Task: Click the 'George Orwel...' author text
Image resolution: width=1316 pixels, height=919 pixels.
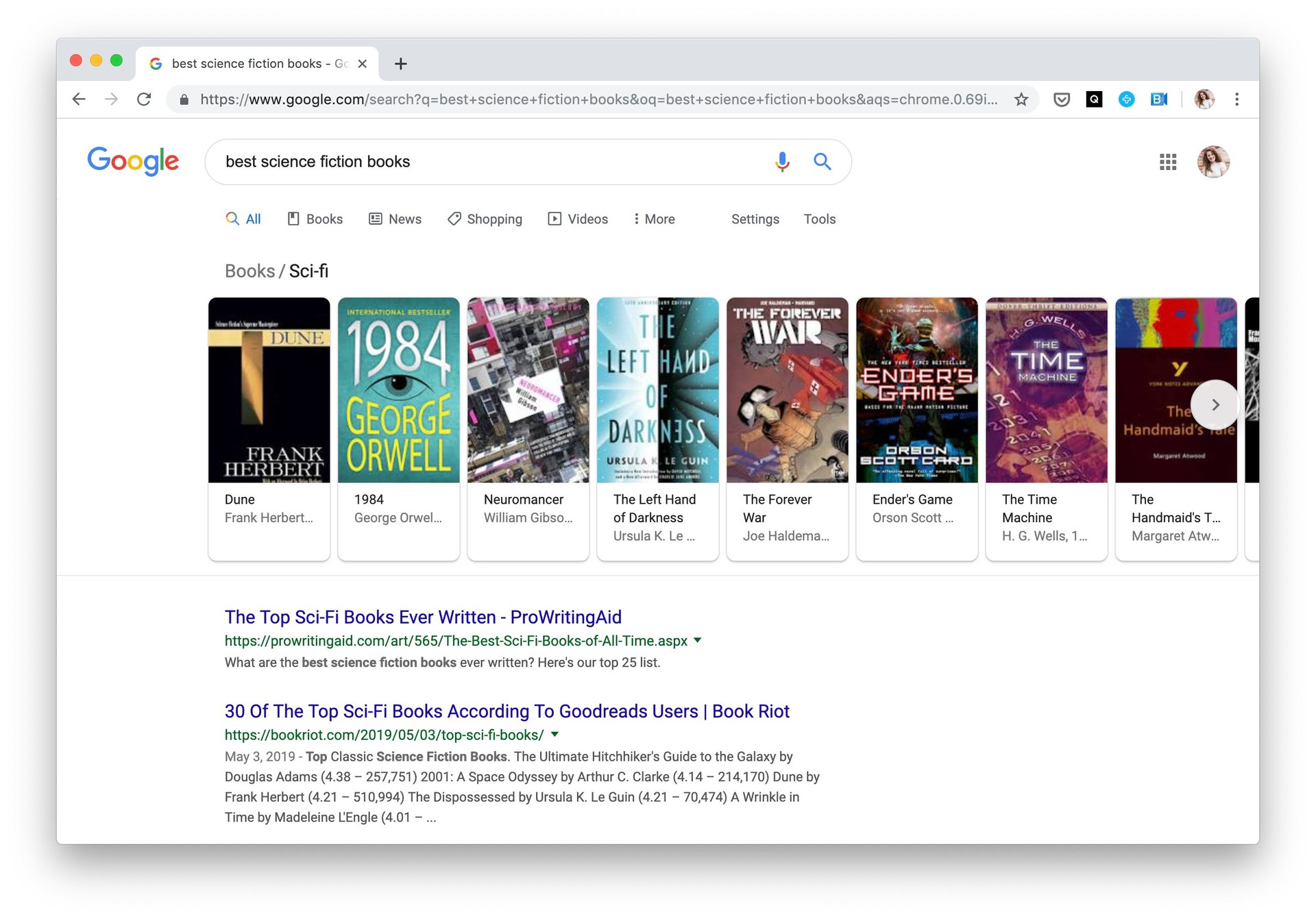Action: pos(398,518)
